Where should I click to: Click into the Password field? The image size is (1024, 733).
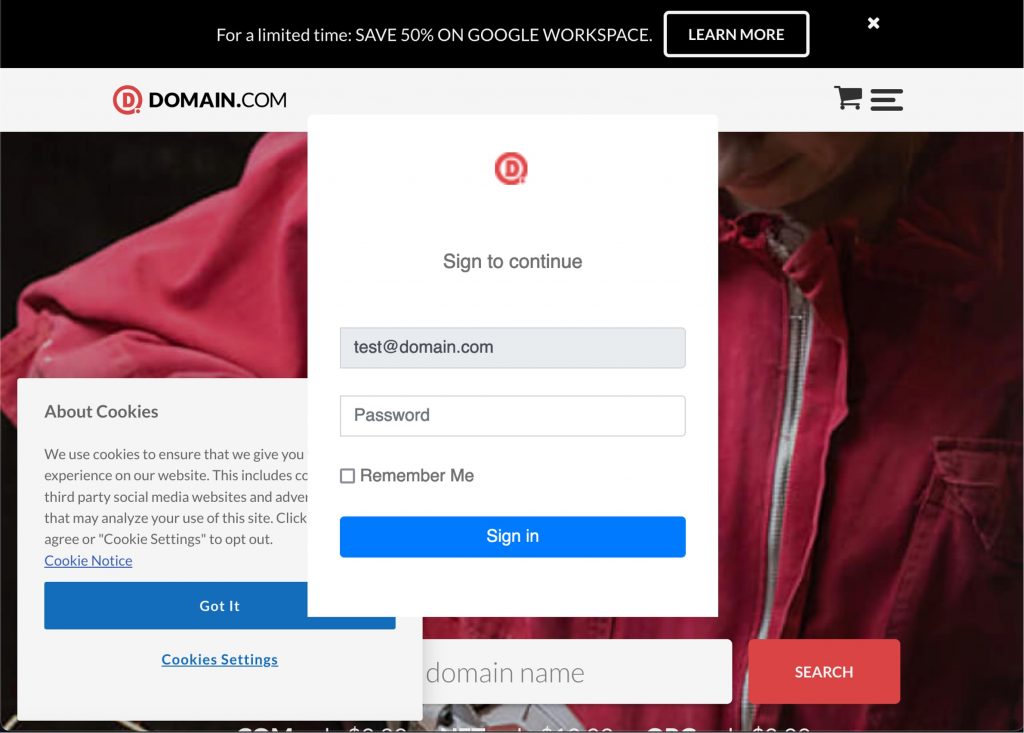coord(512,416)
